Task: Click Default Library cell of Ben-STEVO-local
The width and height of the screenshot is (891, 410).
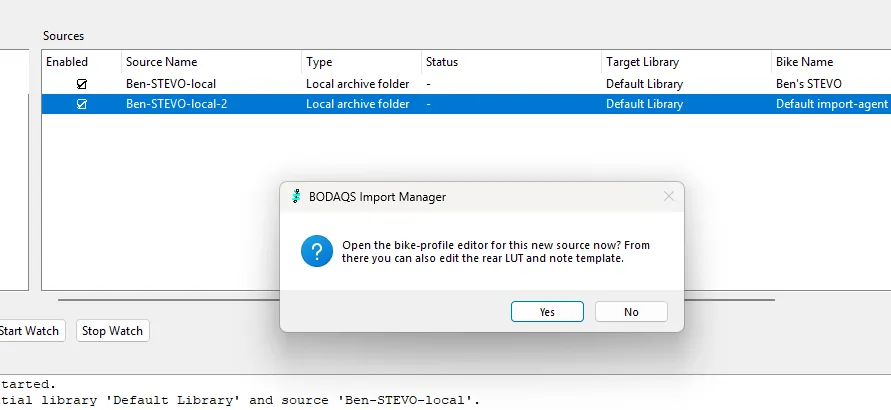Action: 644,84
